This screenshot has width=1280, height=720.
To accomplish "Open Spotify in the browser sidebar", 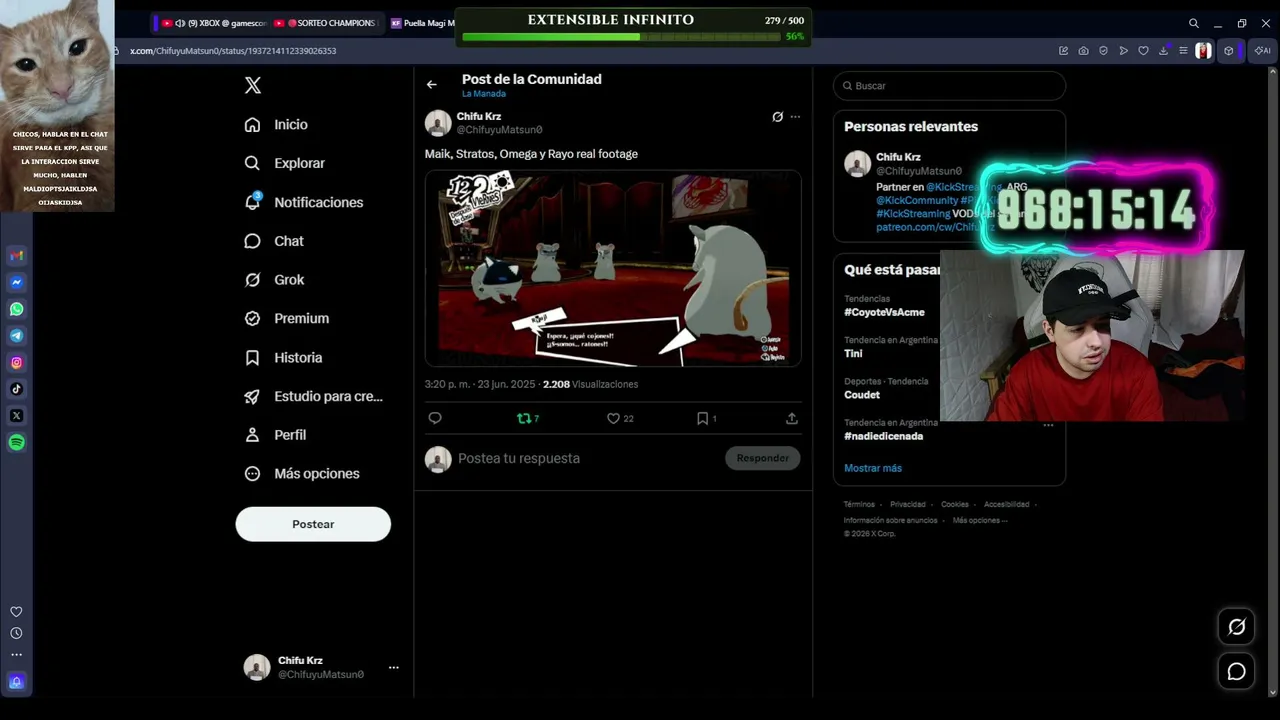I will tap(17, 442).
